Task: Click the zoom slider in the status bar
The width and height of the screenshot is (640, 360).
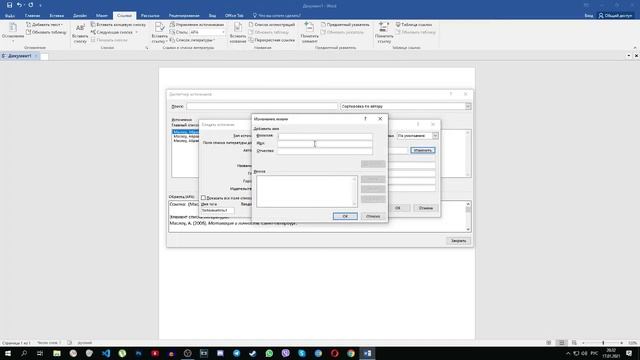Action: 603,343
